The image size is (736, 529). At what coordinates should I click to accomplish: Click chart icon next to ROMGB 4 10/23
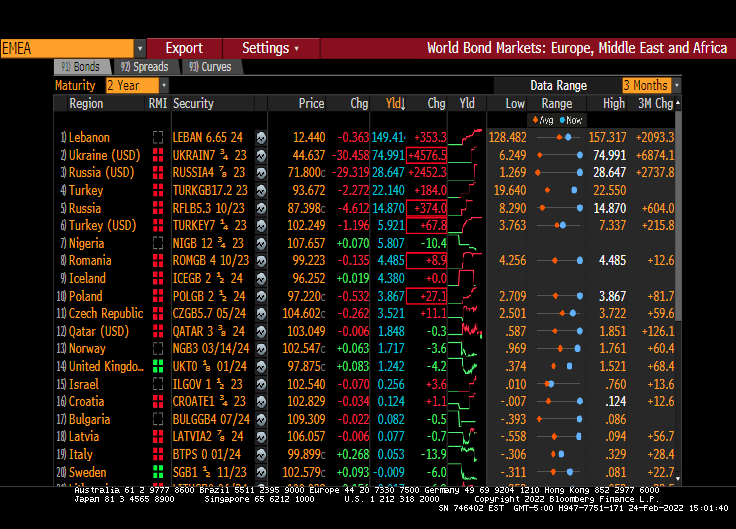261,261
